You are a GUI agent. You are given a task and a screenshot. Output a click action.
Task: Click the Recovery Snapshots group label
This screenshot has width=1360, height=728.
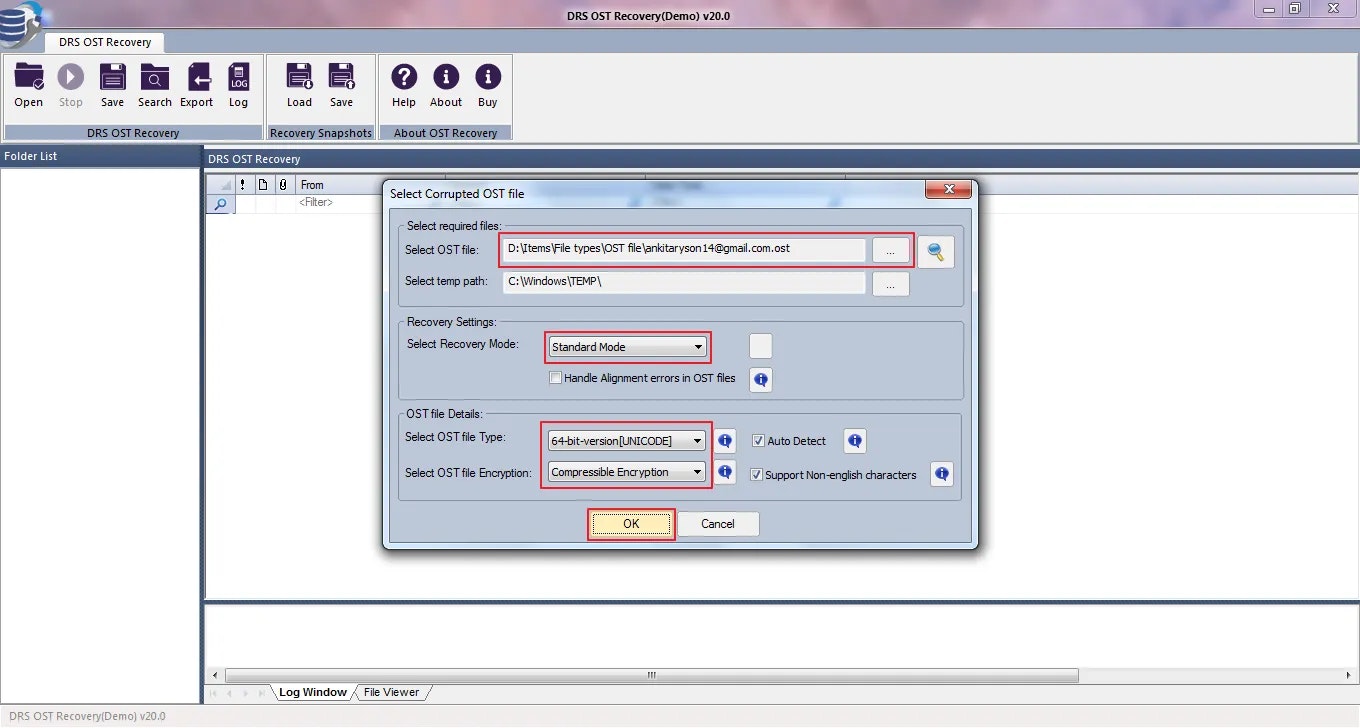pos(321,133)
